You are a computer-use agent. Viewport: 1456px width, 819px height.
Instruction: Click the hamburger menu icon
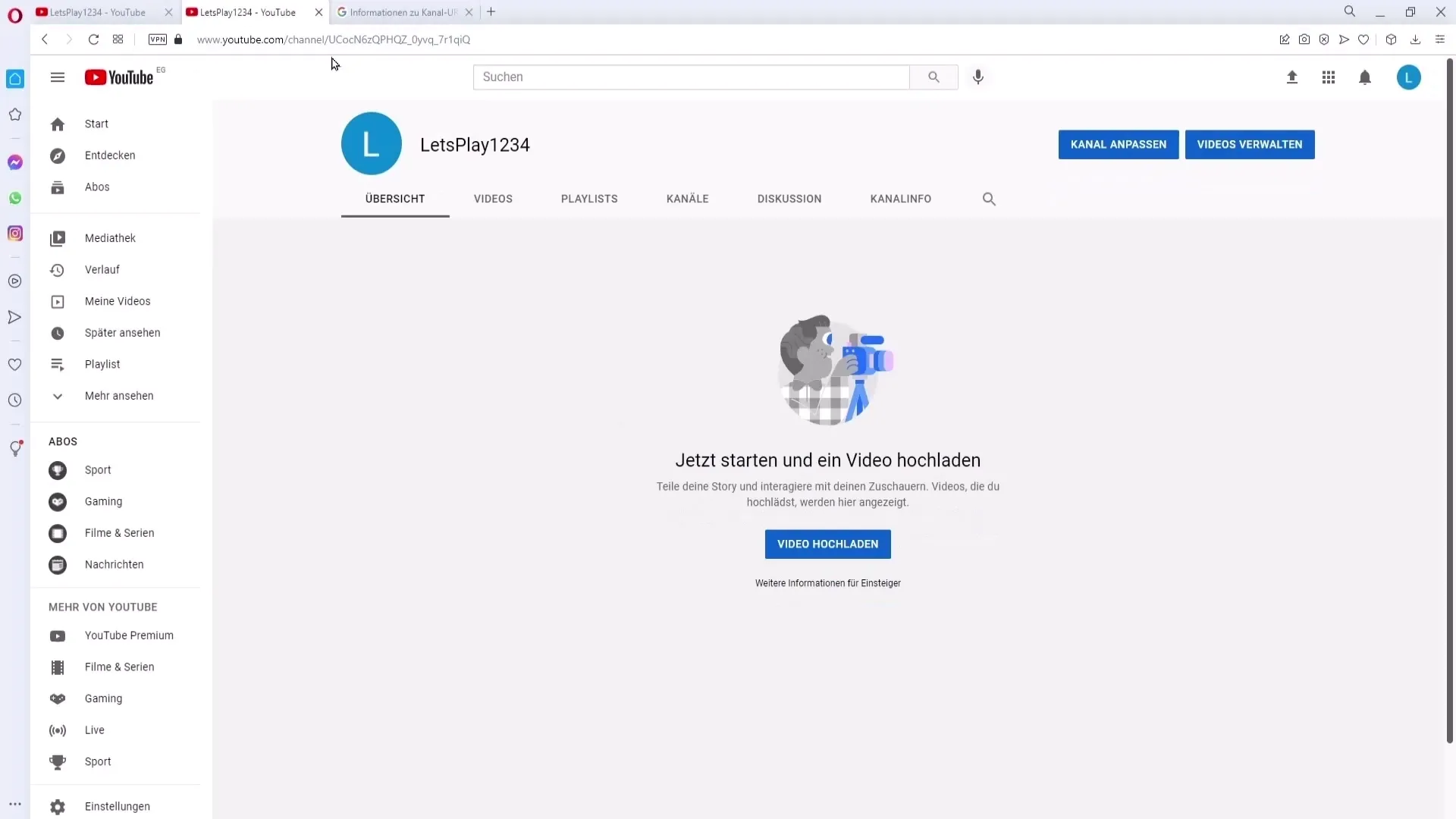click(57, 77)
